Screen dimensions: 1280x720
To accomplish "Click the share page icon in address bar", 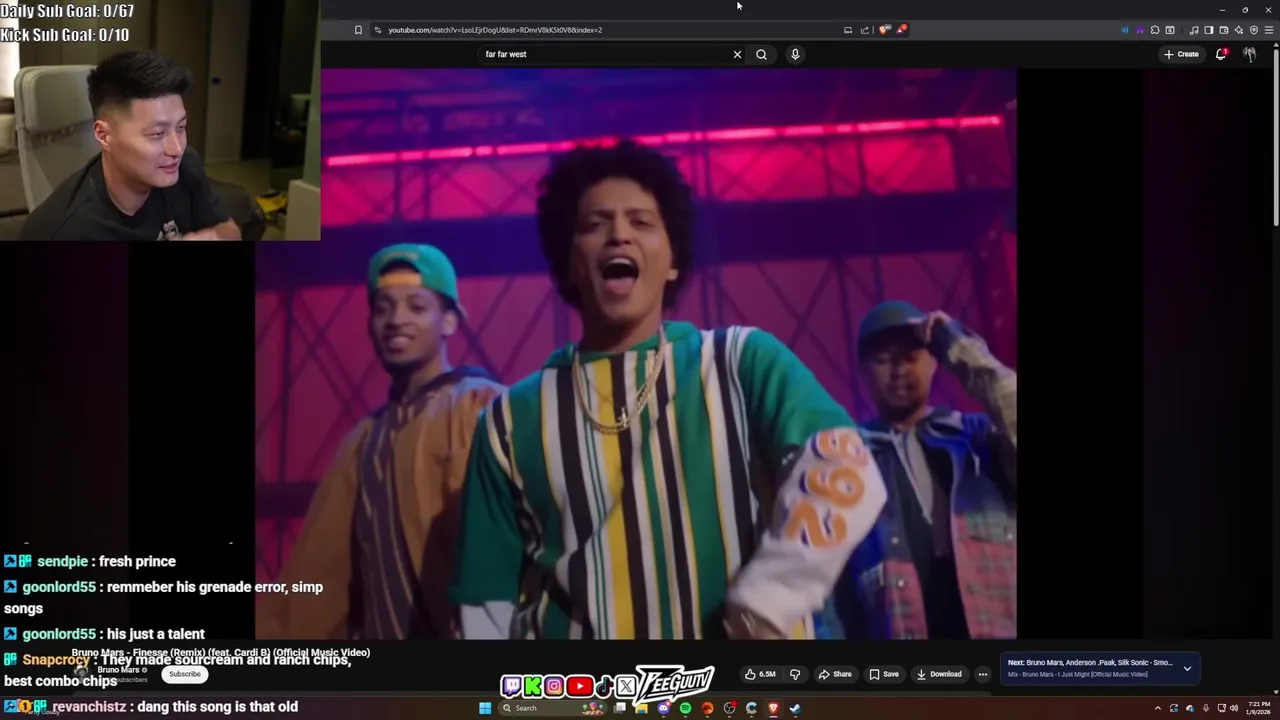I will click(x=865, y=30).
